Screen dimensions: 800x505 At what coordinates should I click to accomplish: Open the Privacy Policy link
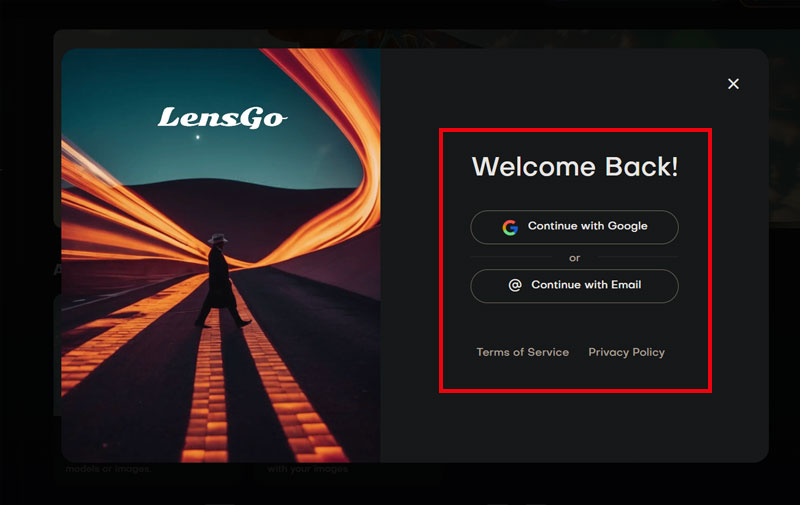pos(627,352)
